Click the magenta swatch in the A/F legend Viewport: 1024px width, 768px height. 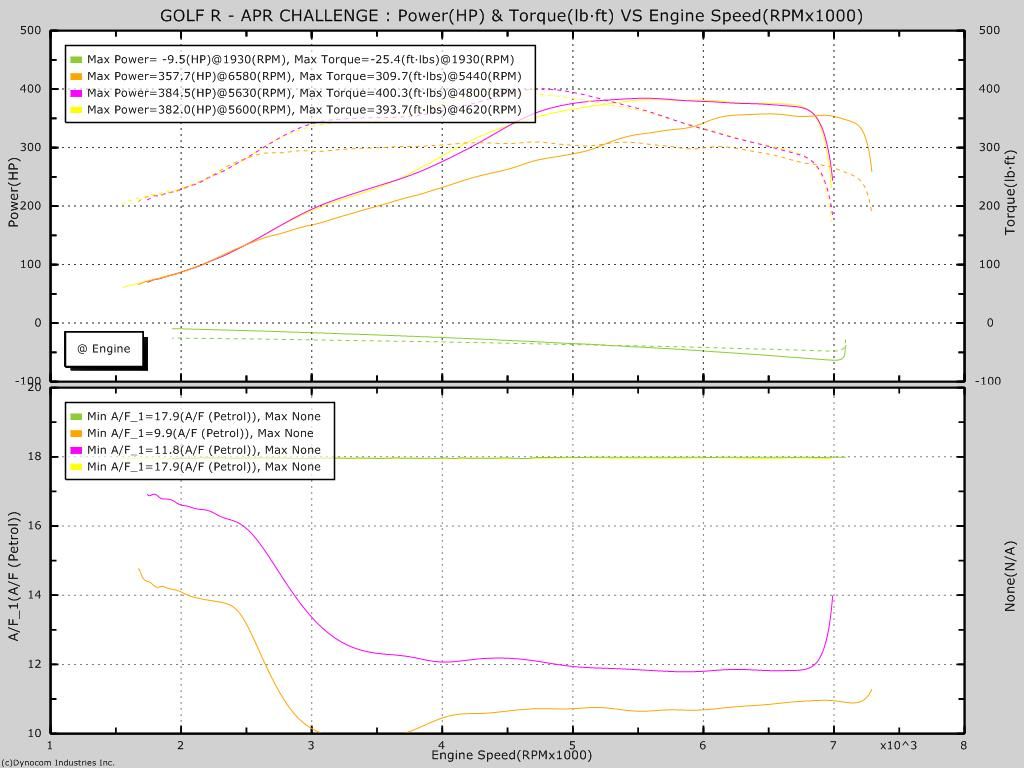[x=76, y=450]
